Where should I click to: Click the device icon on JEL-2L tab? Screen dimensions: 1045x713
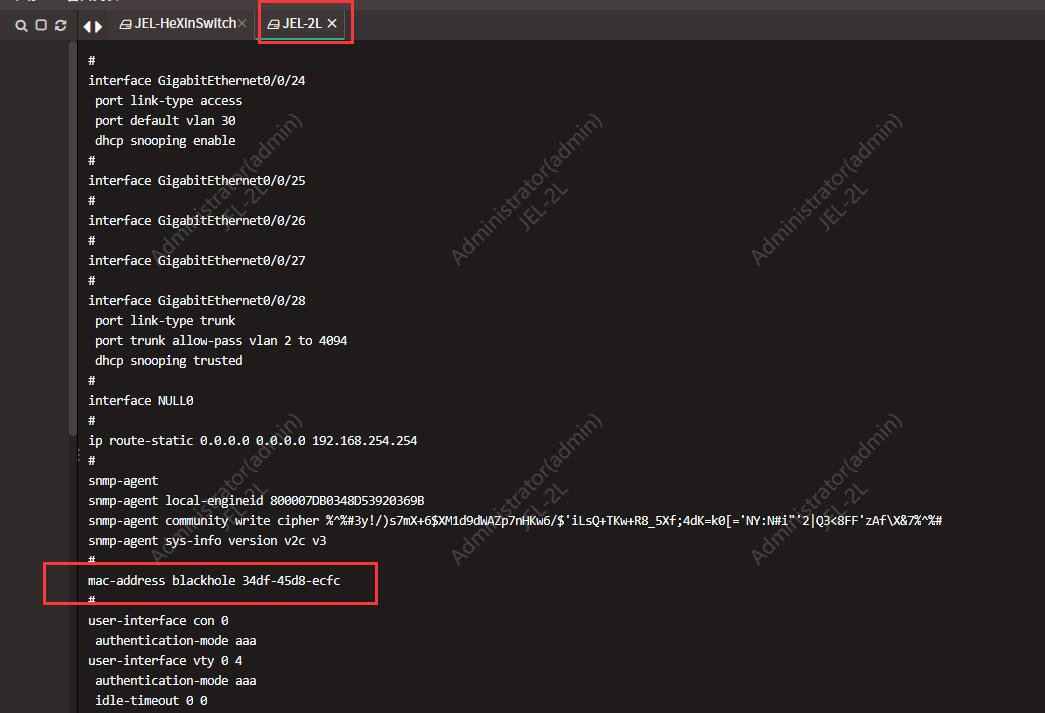pos(273,24)
